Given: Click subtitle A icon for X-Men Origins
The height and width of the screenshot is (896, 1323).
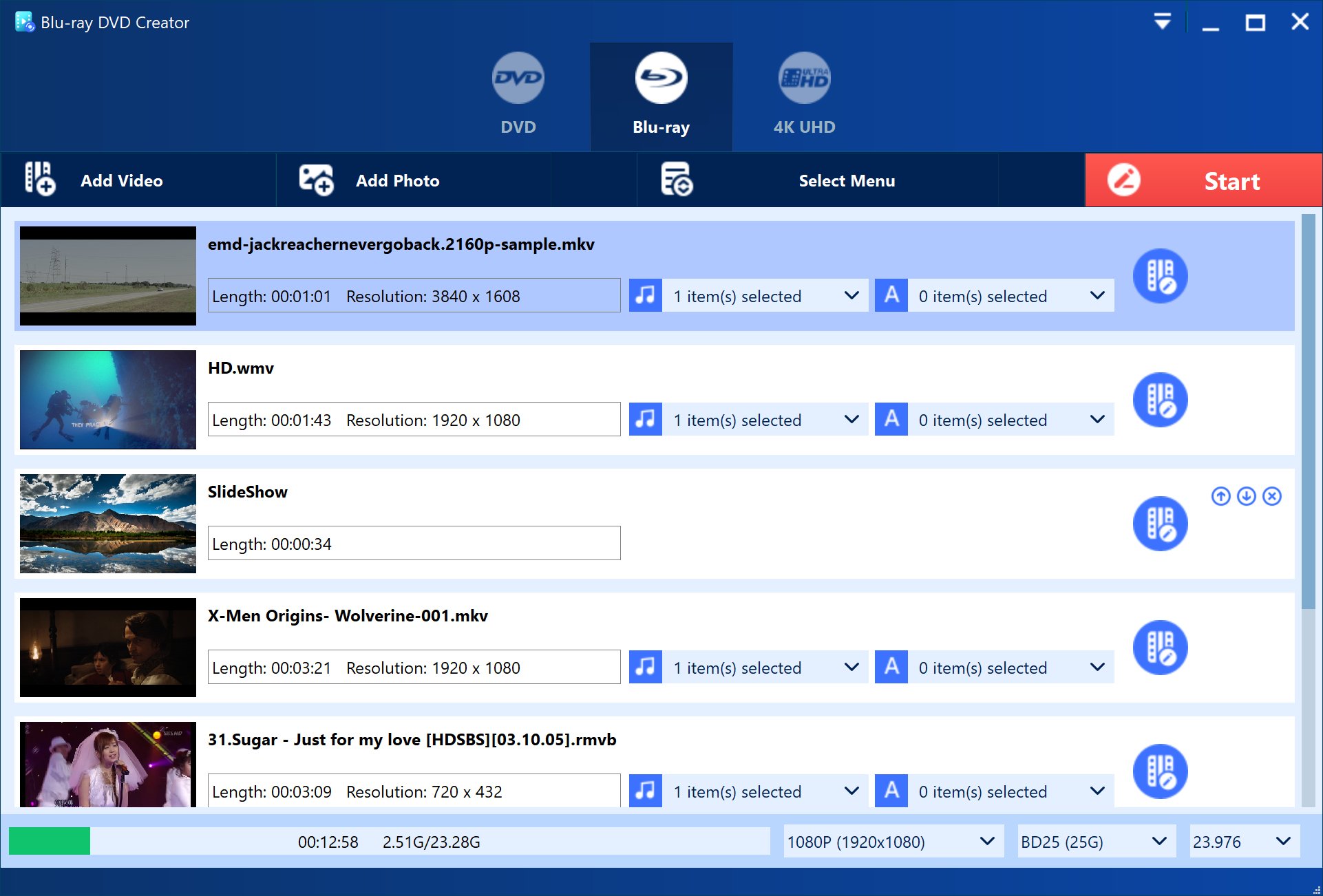Looking at the screenshot, I should click(x=891, y=667).
